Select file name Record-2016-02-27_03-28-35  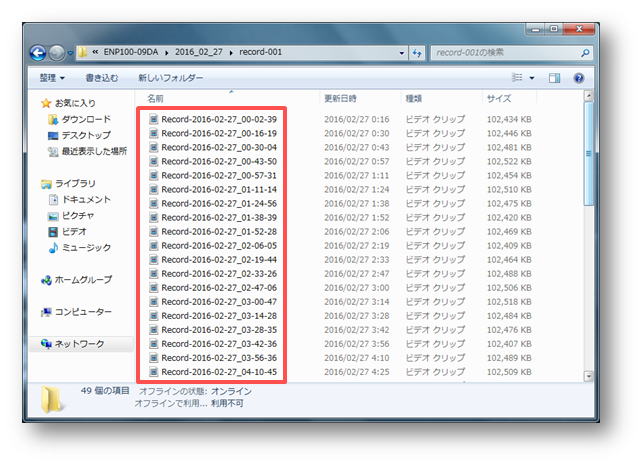point(219,330)
